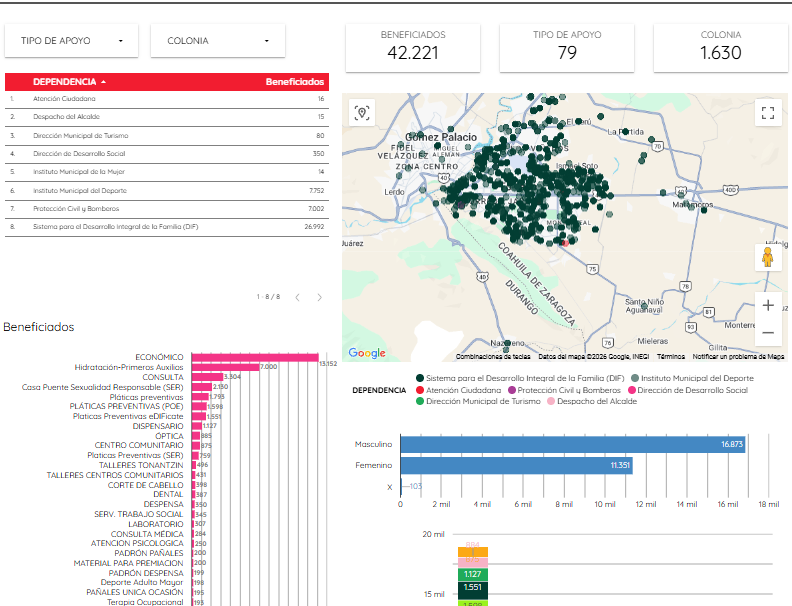Viewport: 792px width, 606px height.
Task: Toggle Instituto Municipal del Deporte legend
Action: click(692, 378)
